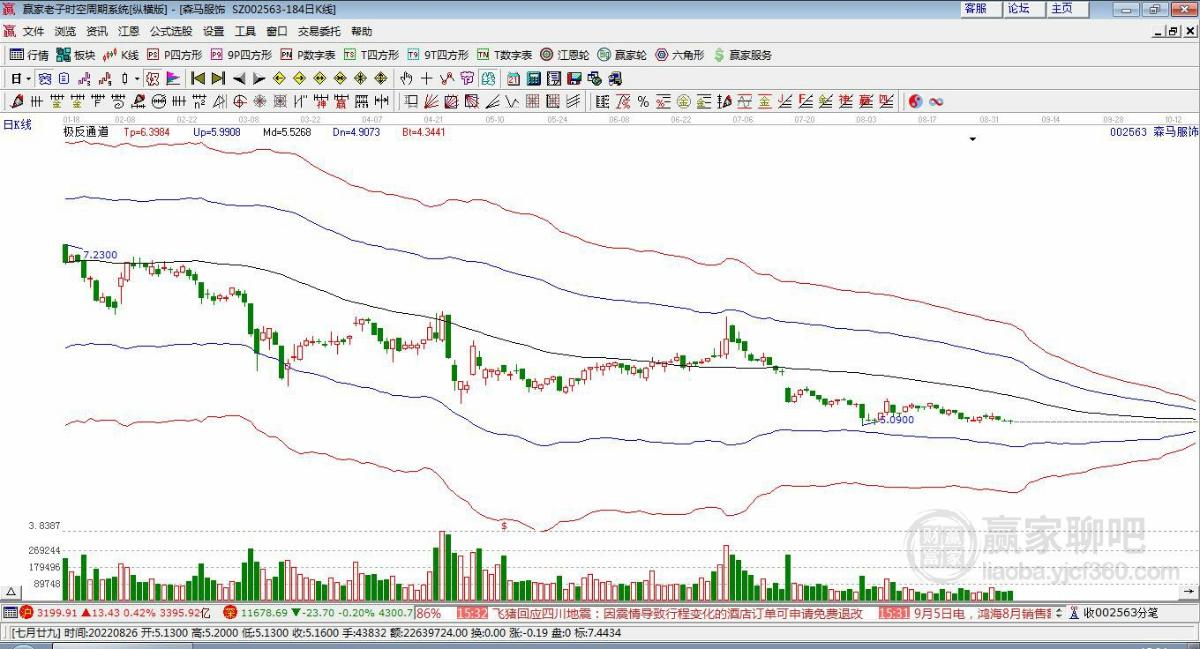Click the Tp=6.3984 indicator value
Viewport: 1200px width, 649px height.
(147, 131)
